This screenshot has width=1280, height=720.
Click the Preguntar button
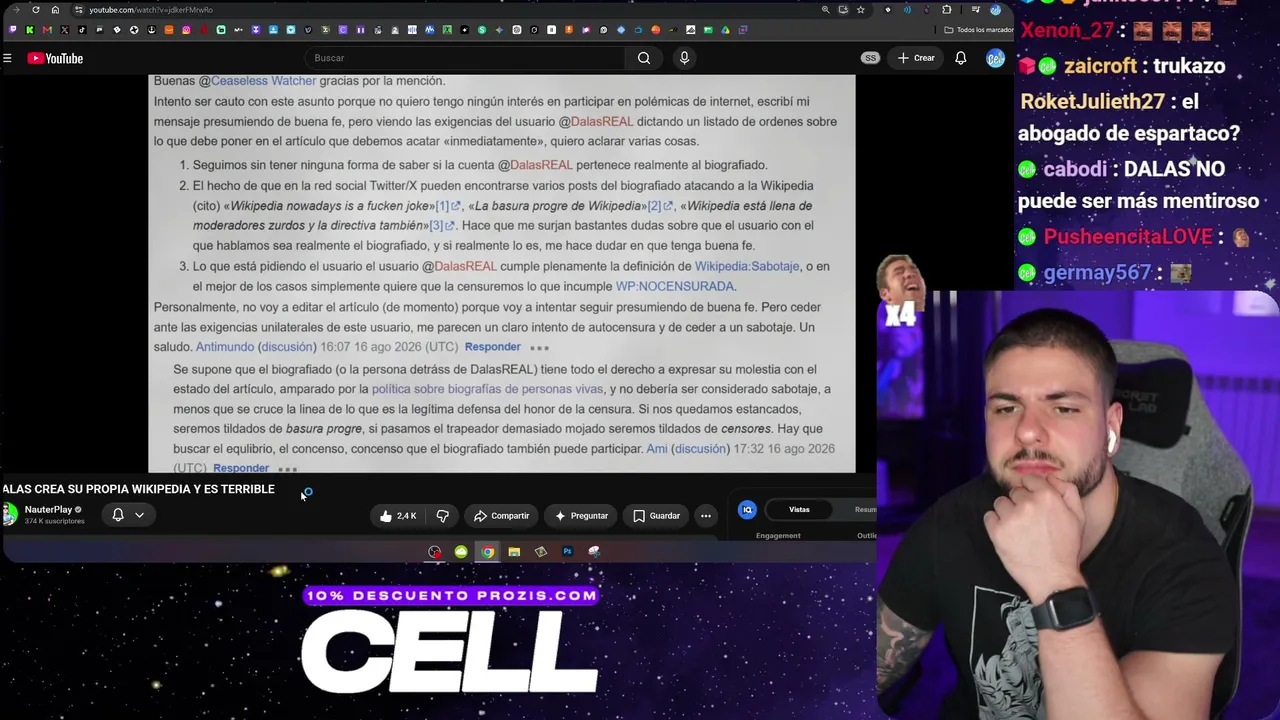pos(581,516)
